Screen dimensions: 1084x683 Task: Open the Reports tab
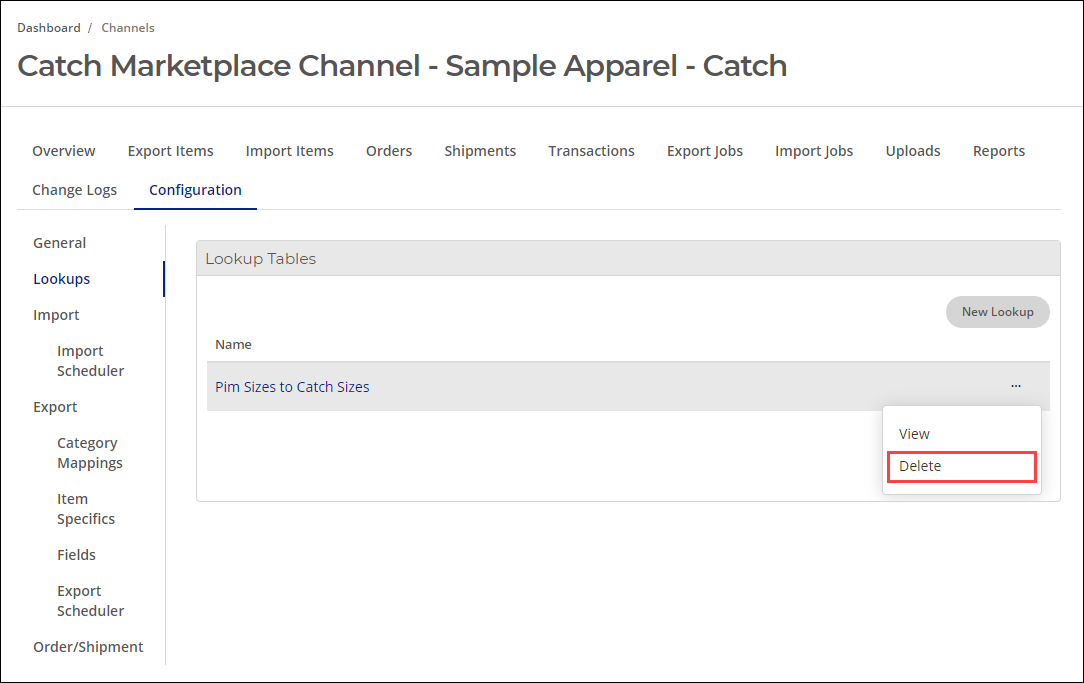click(x=998, y=151)
